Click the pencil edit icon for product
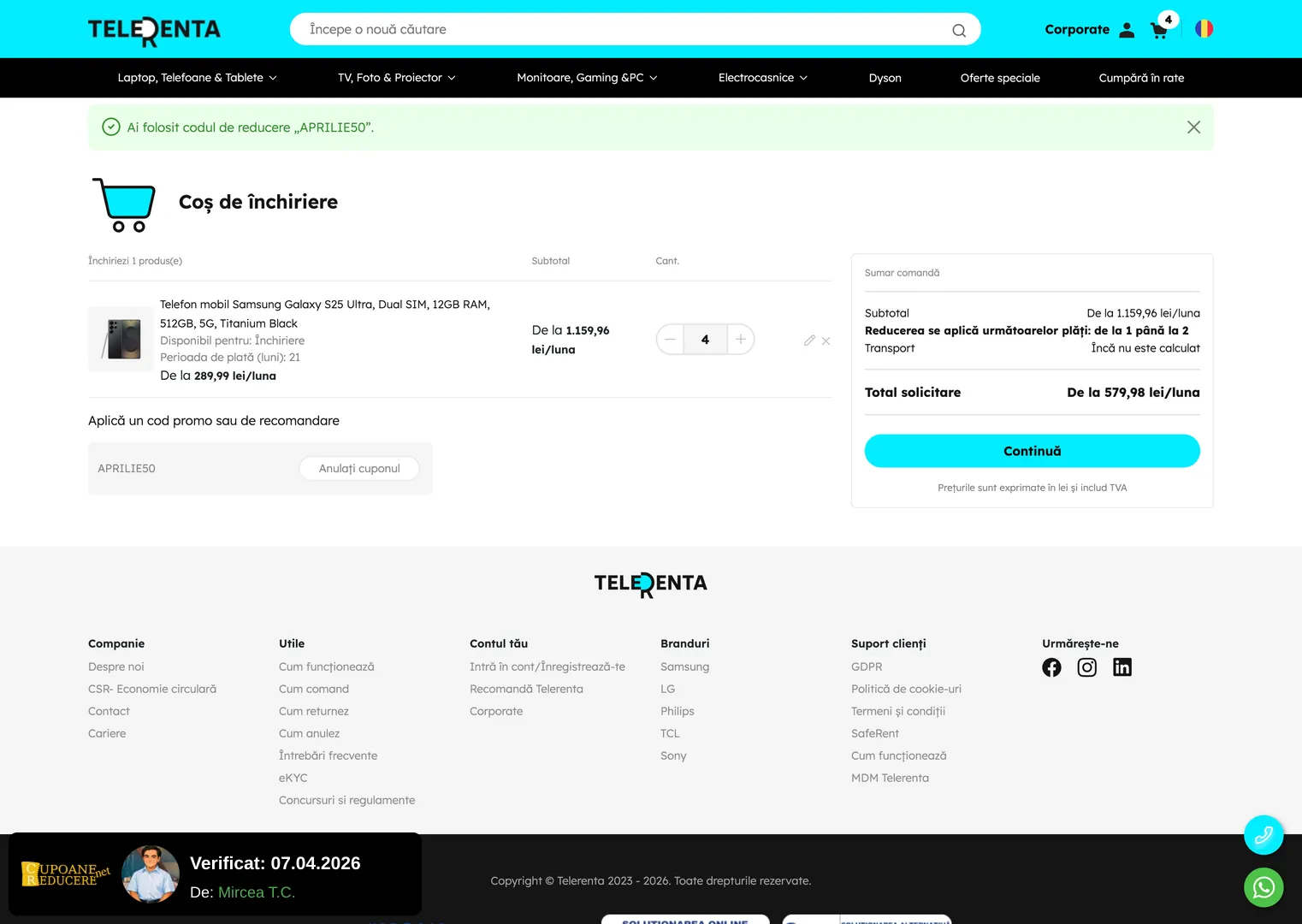 click(809, 341)
